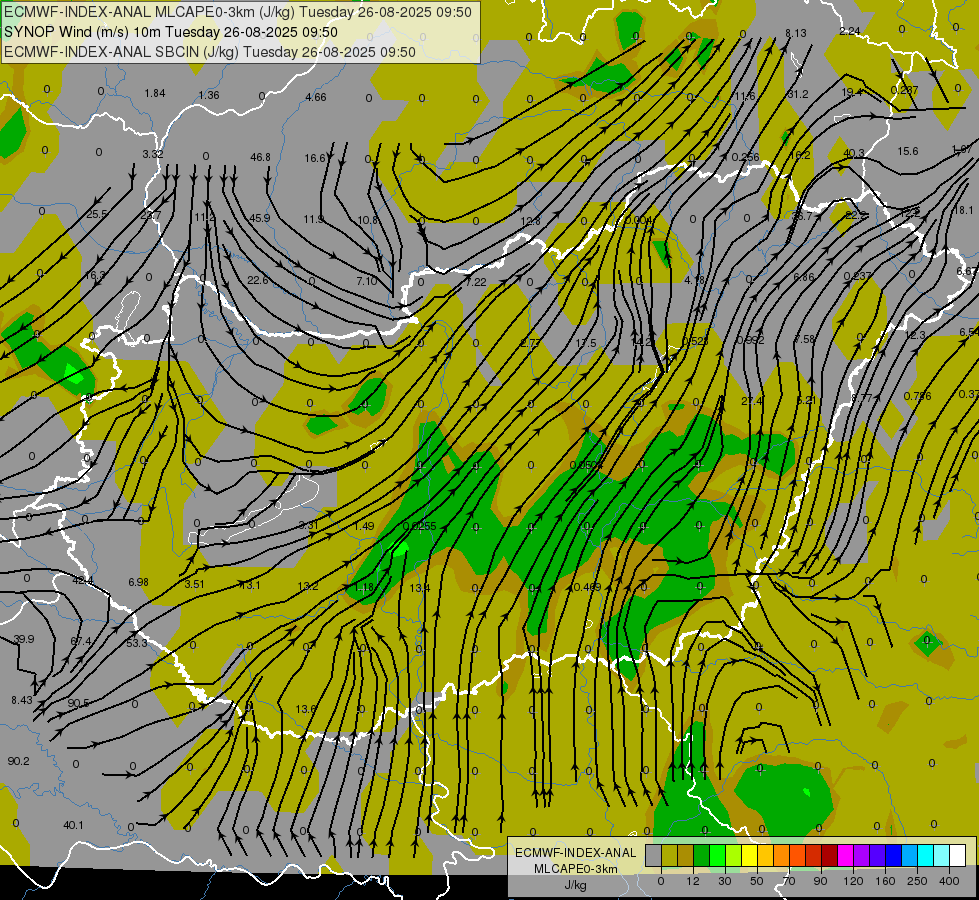Click the bright green legend swatch

pos(717,856)
